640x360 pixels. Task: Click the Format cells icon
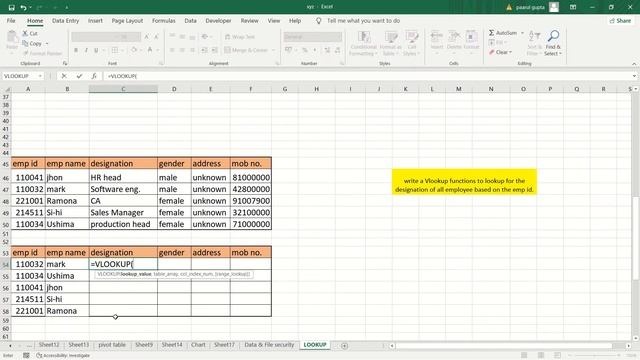coord(471,37)
